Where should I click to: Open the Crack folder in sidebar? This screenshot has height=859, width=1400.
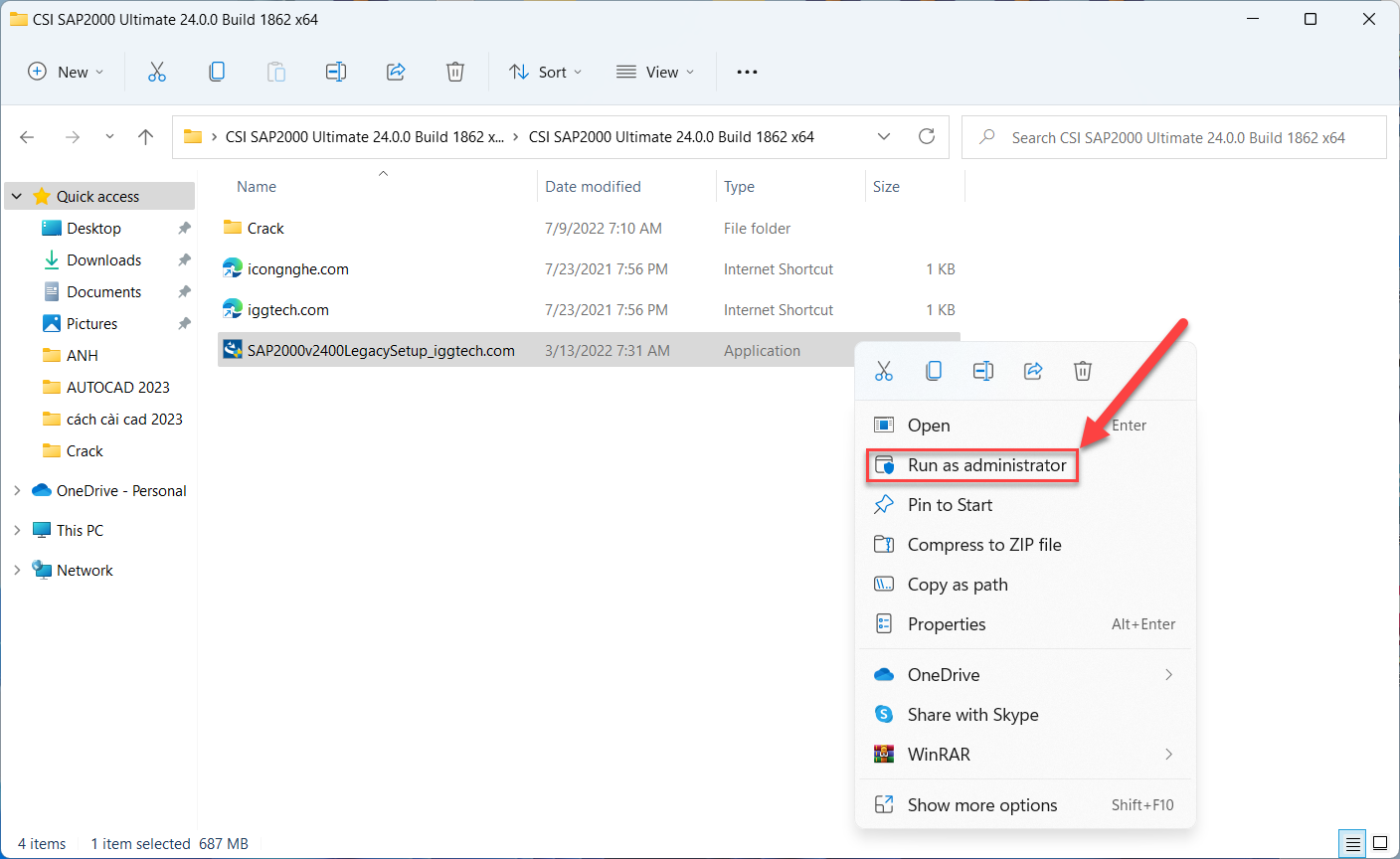(85, 451)
